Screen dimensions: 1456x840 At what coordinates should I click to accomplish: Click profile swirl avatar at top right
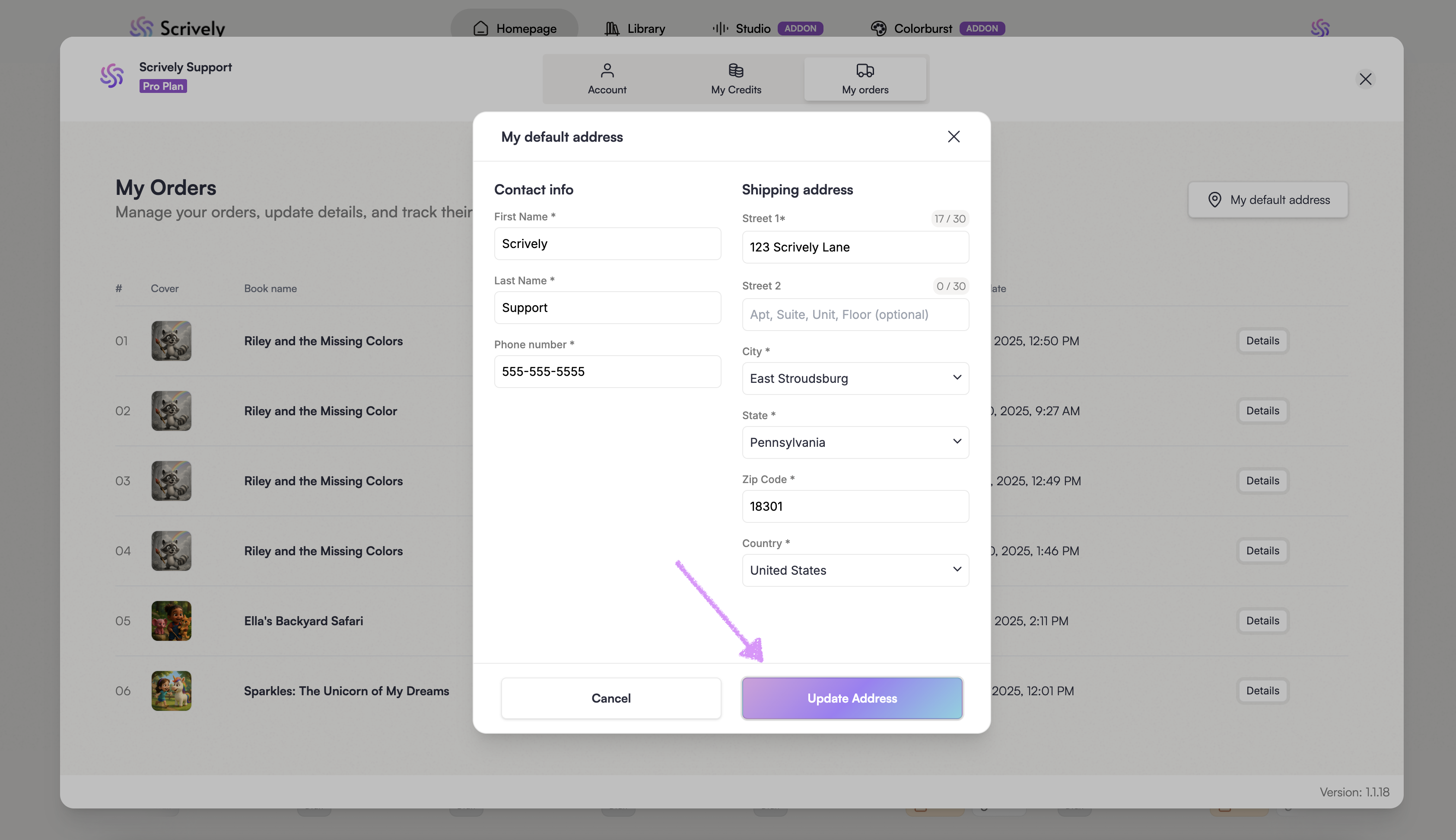[1320, 28]
